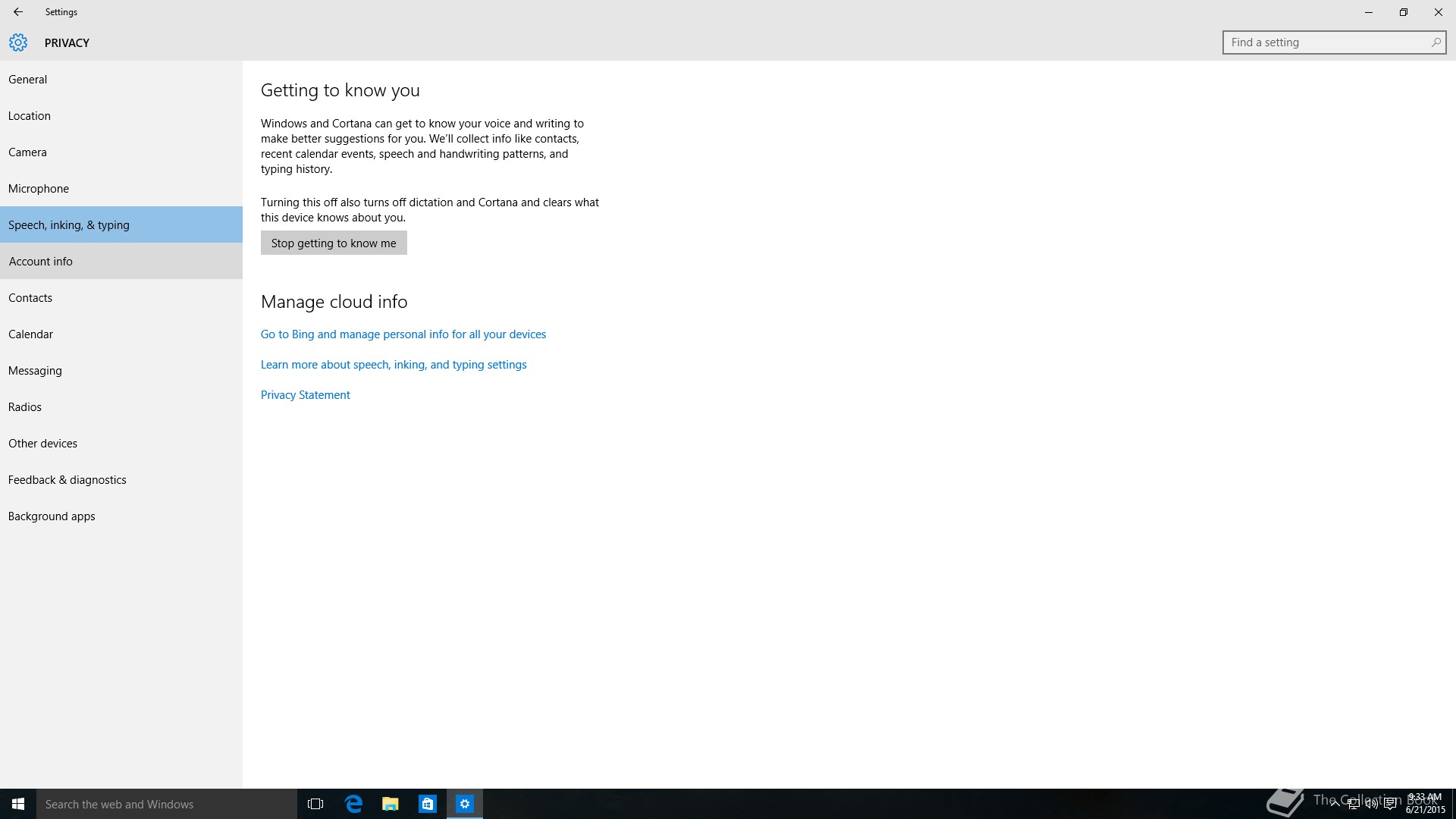The height and width of the screenshot is (819, 1456).
Task: Click the taskbar Search the web and Windows box
Action: (x=167, y=804)
